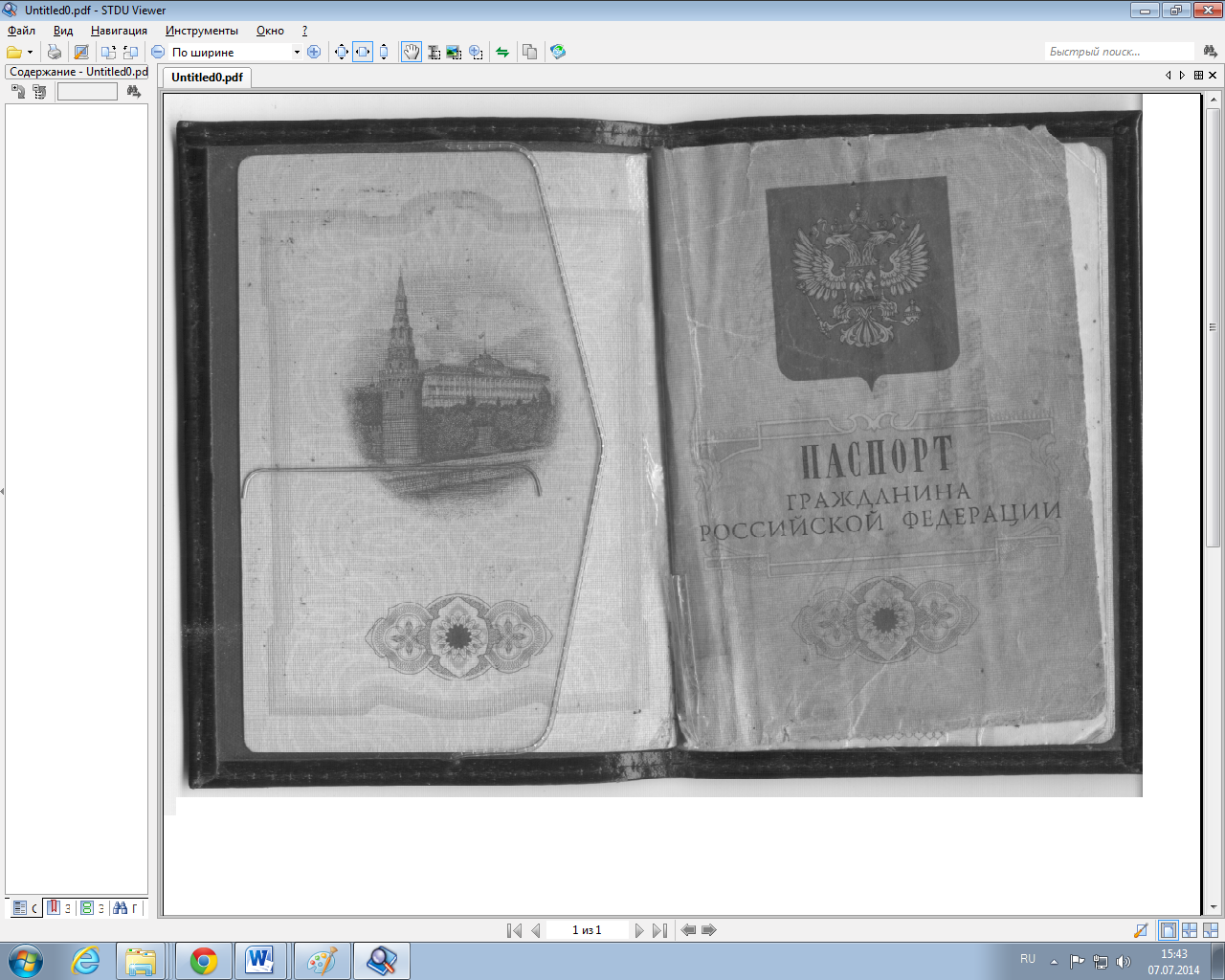Click the quick search binoculars icon
The height and width of the screenshot is (980, 1225).
point(1210,52)
